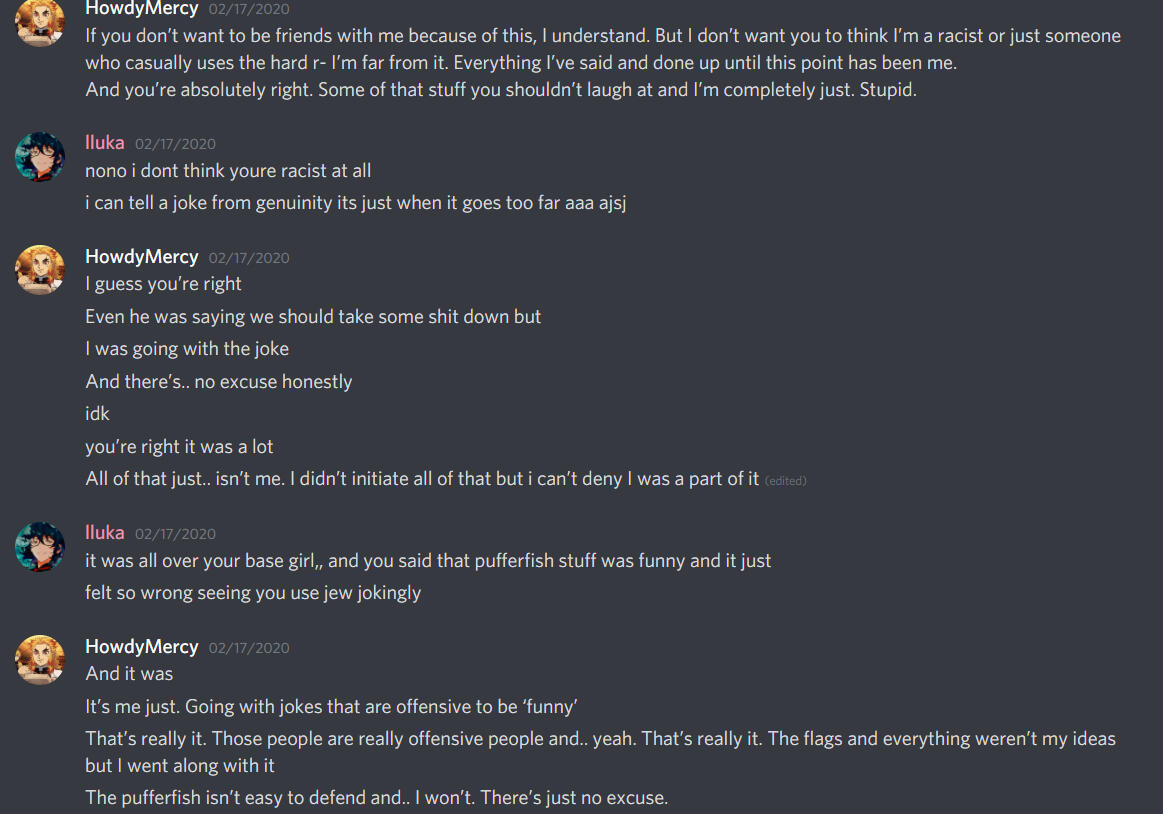This screenshot has width=1163, height=814.
Task: Click the "you're right it was a lot" message
Action: tap(179, 447)
